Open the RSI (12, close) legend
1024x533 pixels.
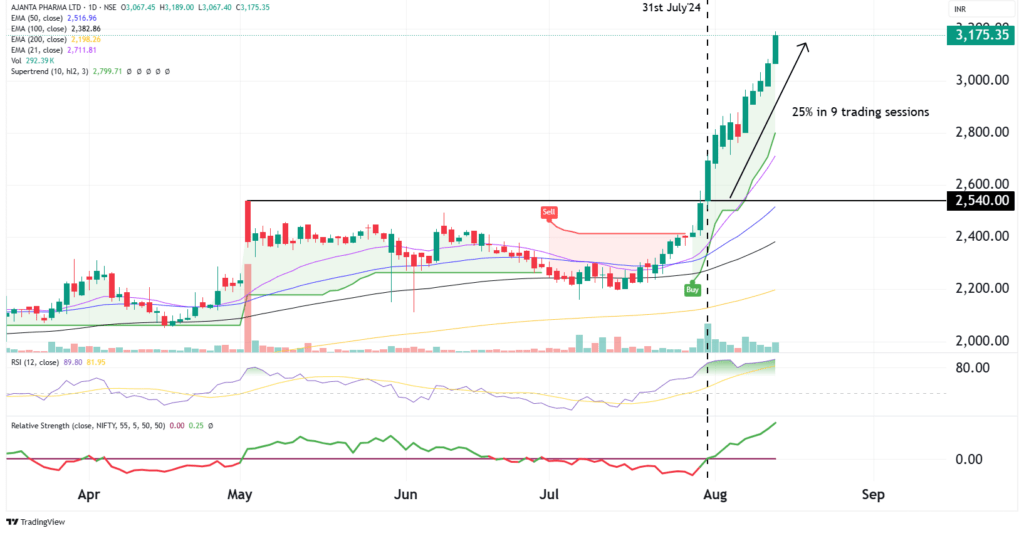[40, 362]
